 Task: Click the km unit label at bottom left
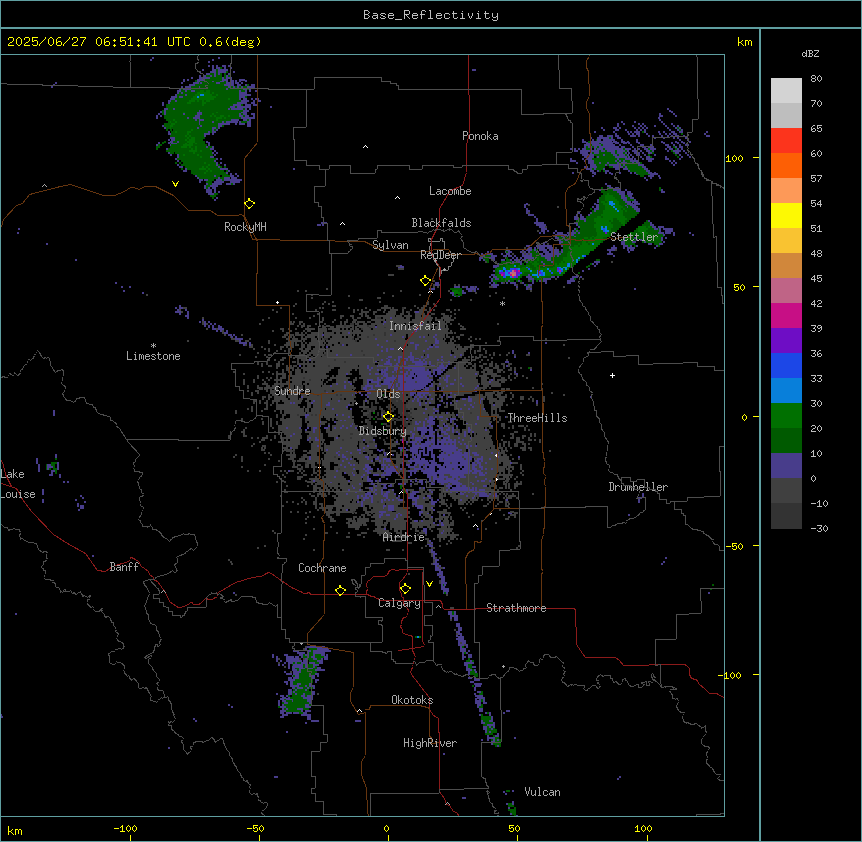point(15,831)
